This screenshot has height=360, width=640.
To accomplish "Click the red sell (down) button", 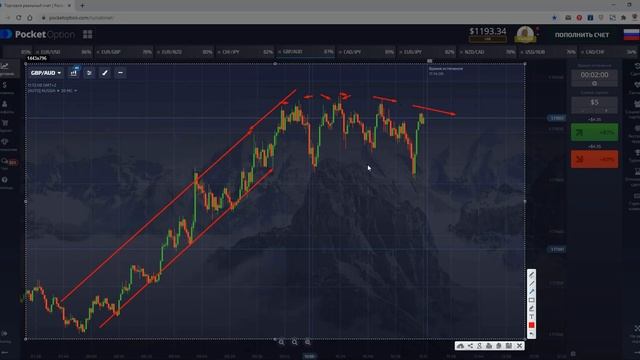I will [594, 159].
